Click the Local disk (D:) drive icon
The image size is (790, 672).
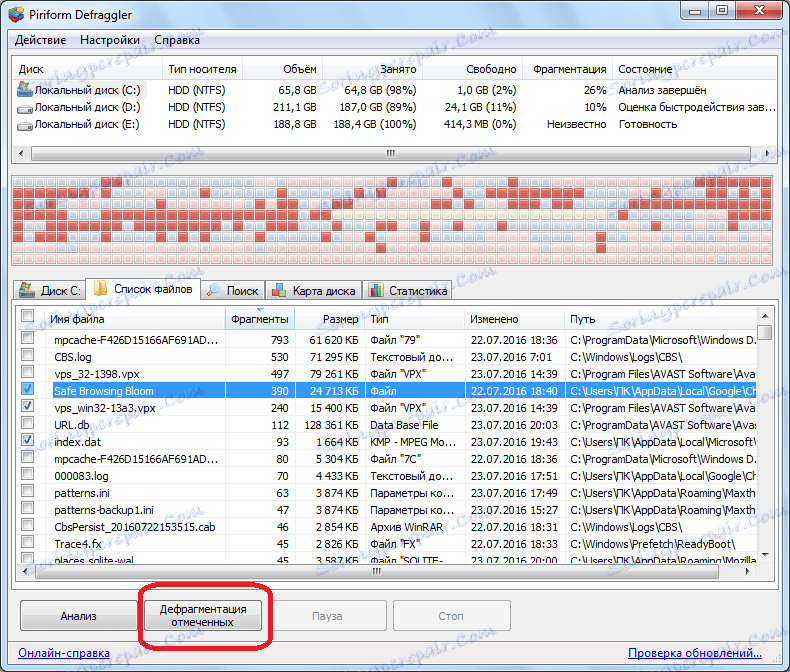[25, 108]
